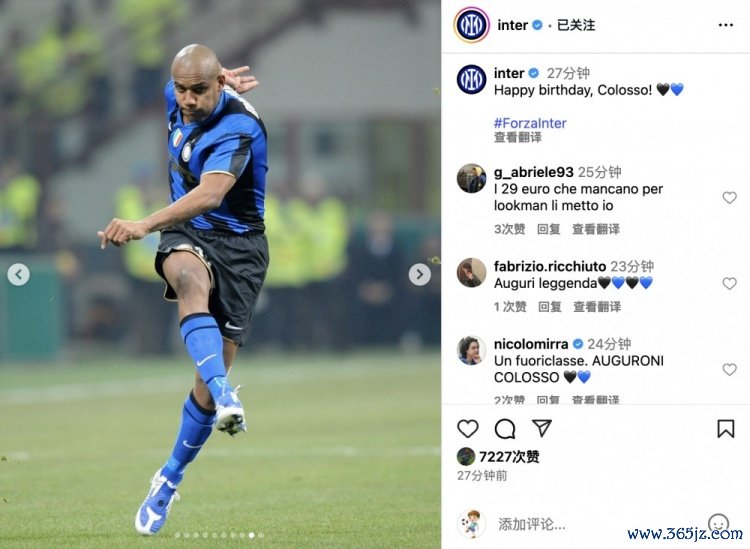750x549 pixels.
Task: Save post with bookmark icon
Action: coord(726,428)
